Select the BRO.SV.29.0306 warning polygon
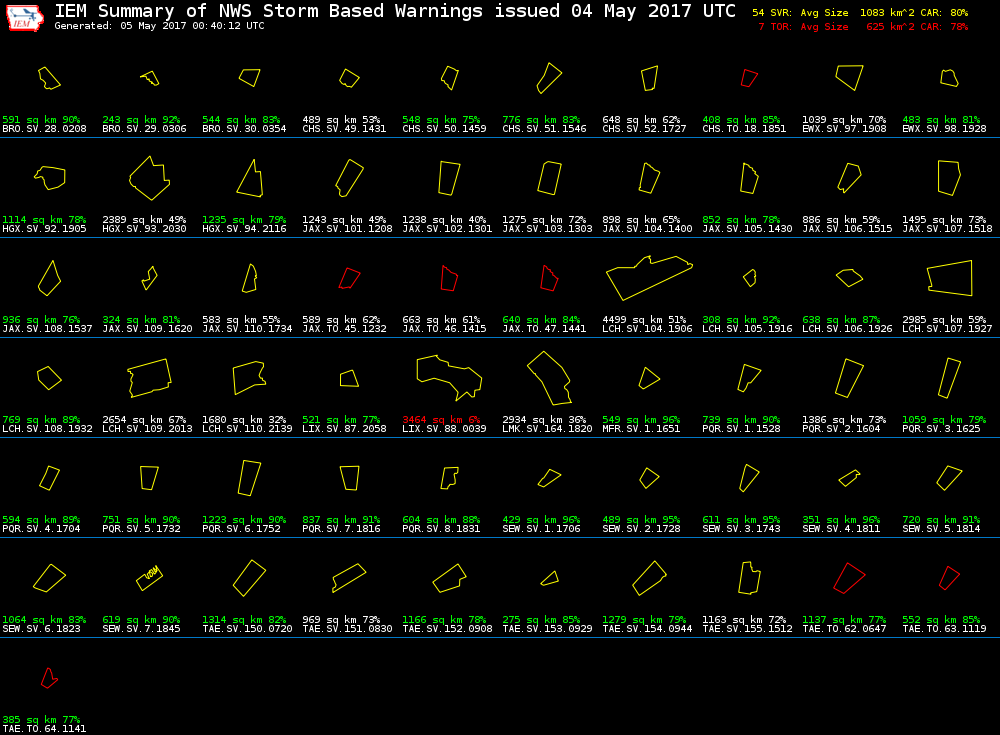 pos(150,78)
